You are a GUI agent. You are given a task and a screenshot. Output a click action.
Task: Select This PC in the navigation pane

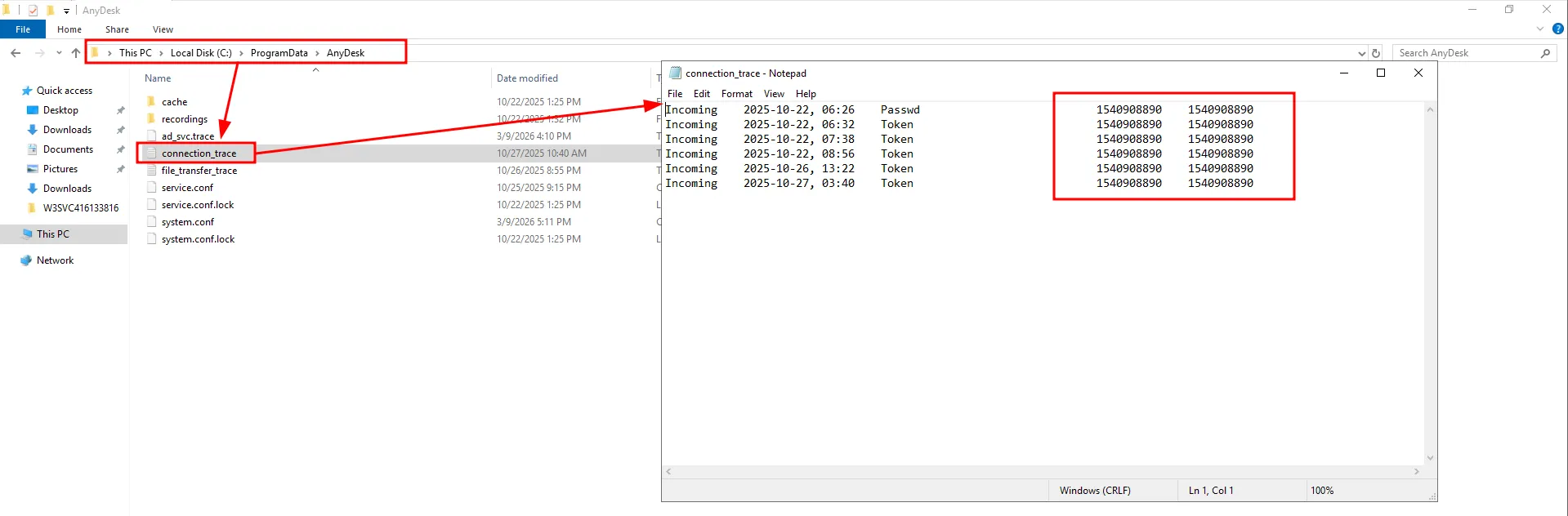click(x=53, y=234)
